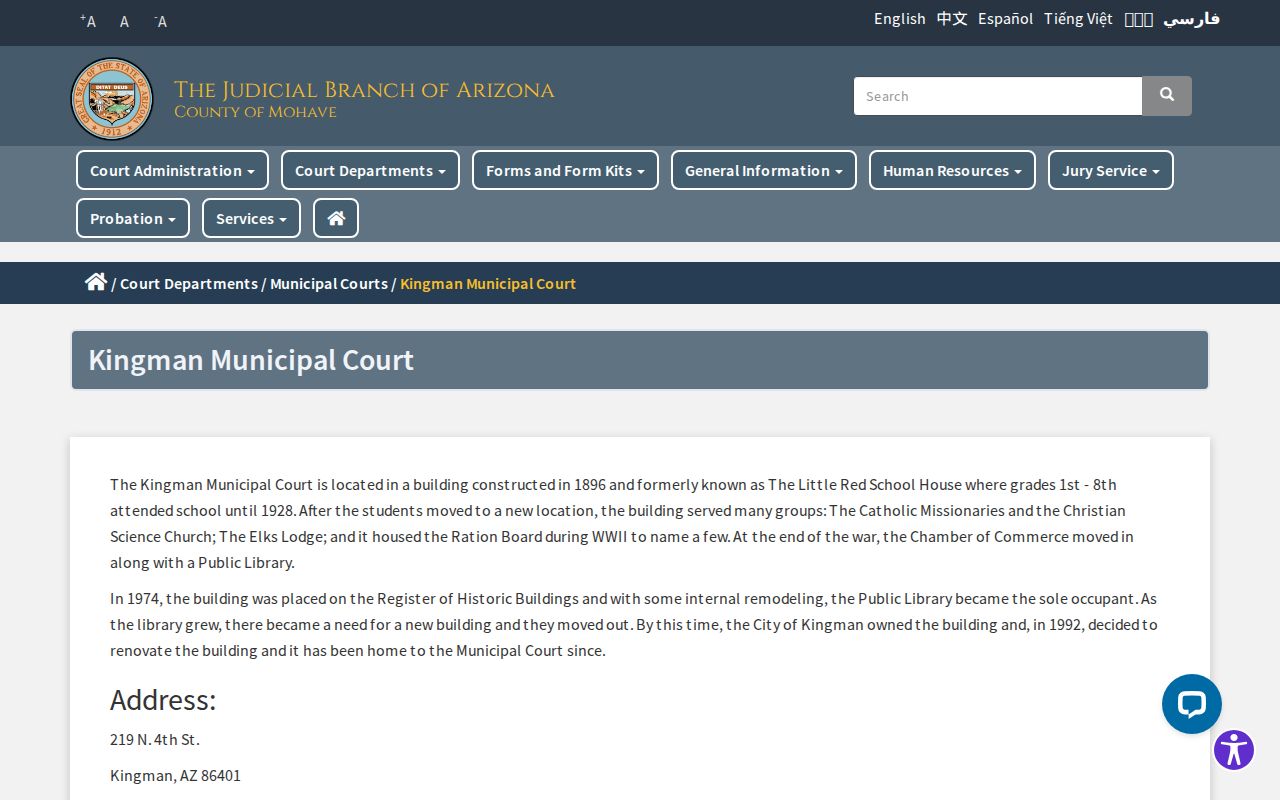Open the live chat bubble
Image resolution: width=1280 pixels, height=800 pixels.
(x=1192, y=704)
